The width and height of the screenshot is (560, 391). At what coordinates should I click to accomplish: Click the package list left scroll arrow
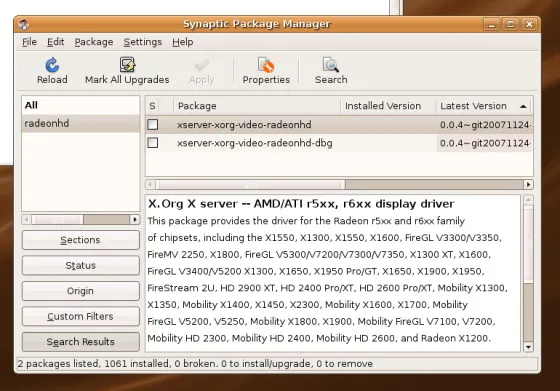coord(150,185)
